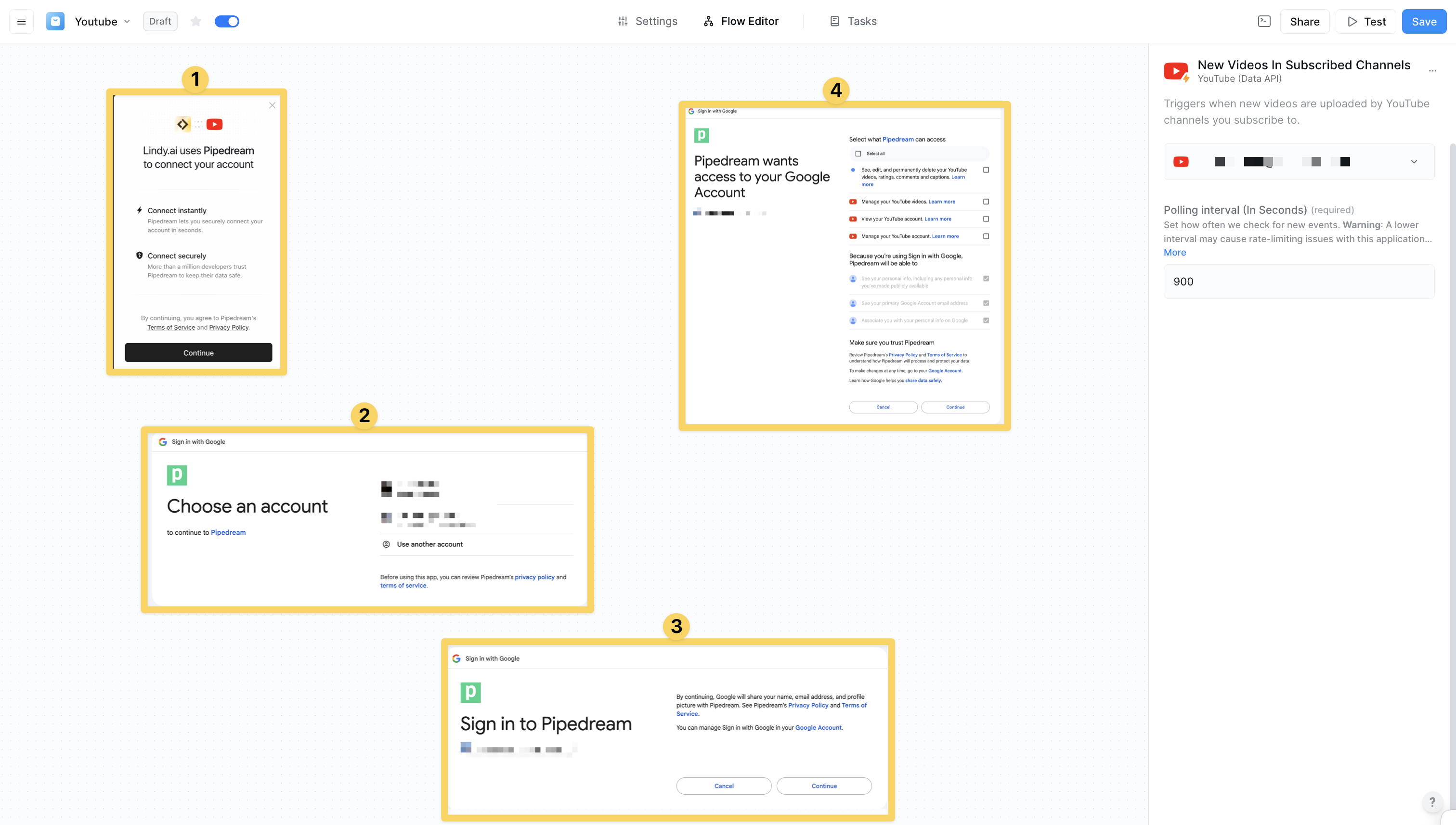Show More of the polling interval description
The image size is (1456, 825).
(x=1174, y=252)
